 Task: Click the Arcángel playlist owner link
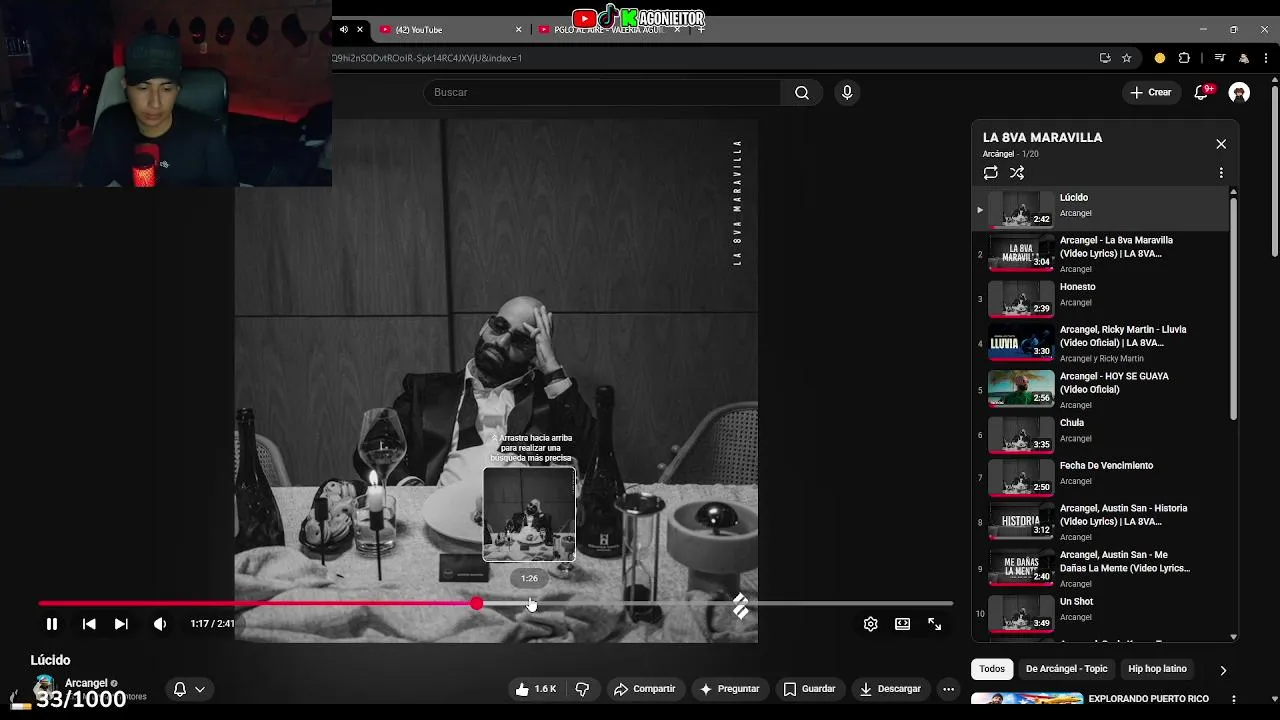pyautogui.click(x=998, y=154)
